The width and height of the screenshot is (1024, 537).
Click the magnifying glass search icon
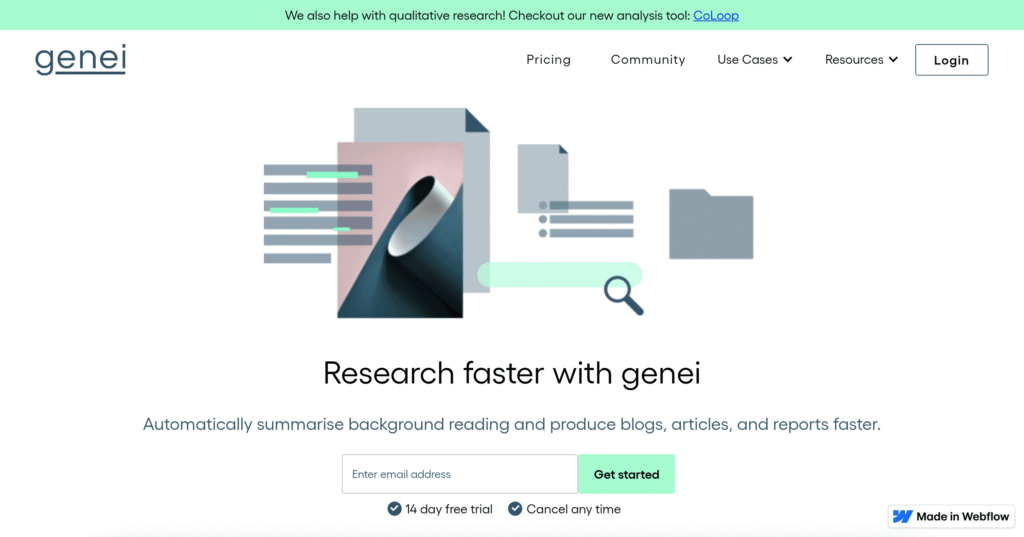pyautogui.click(x=622, y=294)
